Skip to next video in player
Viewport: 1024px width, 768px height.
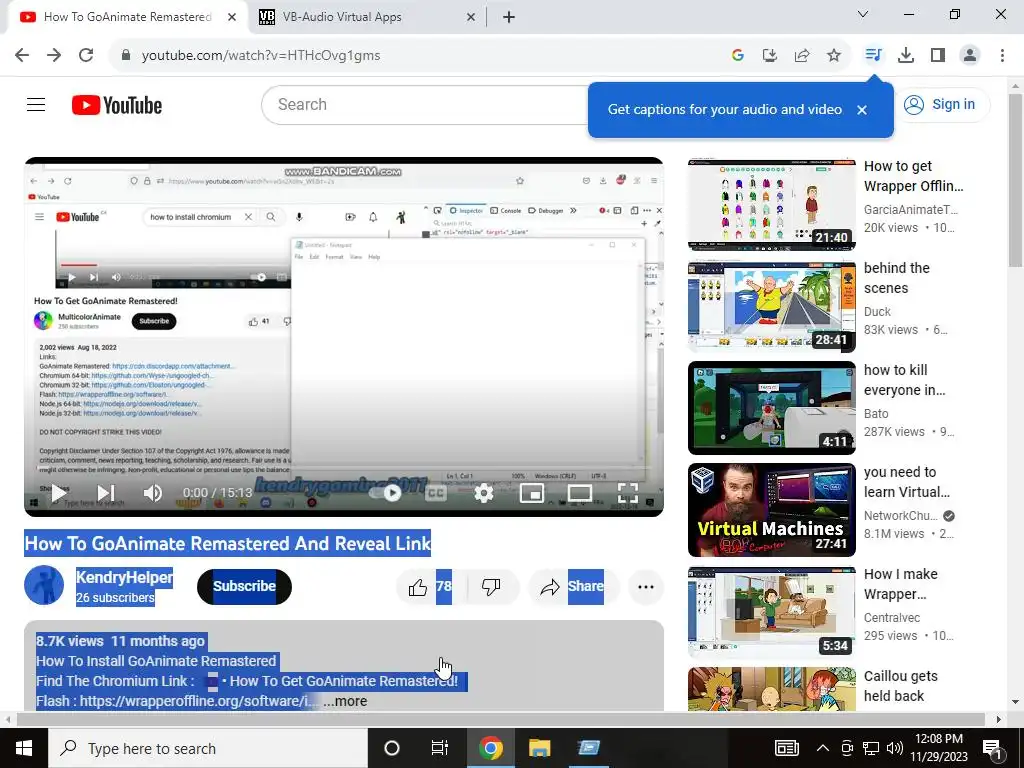pyautogui.click(x=106, y=493)
